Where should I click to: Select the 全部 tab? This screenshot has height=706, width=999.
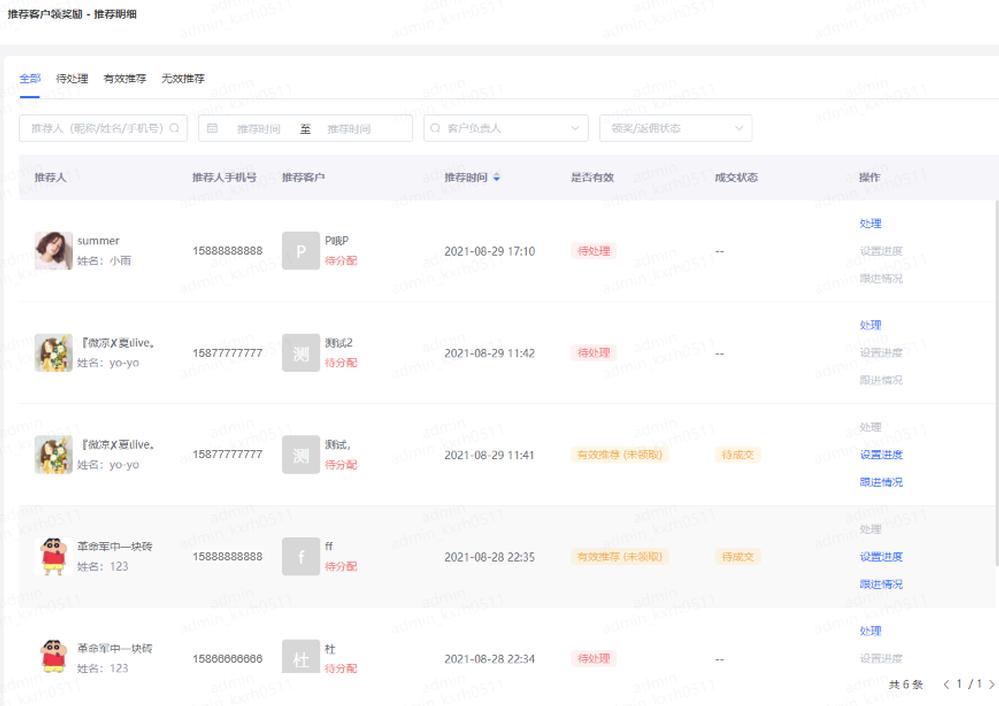(30, 78)
